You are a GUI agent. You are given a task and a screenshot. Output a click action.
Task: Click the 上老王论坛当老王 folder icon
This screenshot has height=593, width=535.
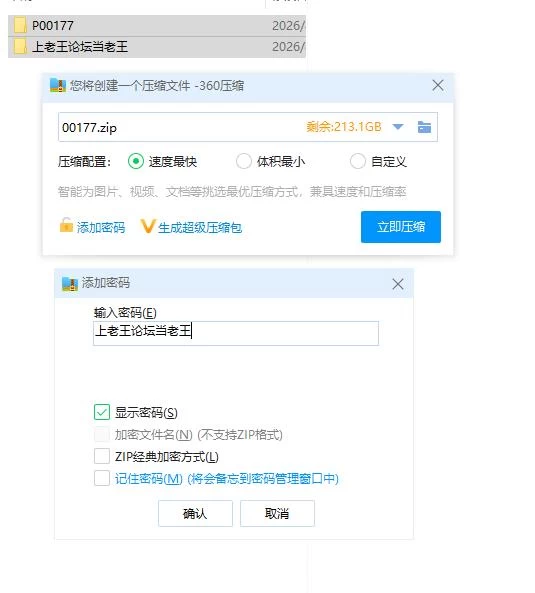point(20,47)
